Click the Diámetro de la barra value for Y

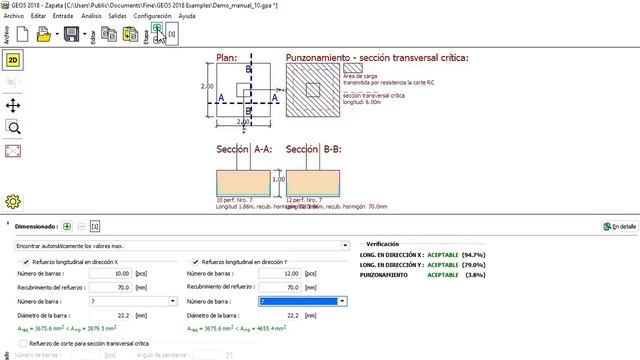pos(280,316)
